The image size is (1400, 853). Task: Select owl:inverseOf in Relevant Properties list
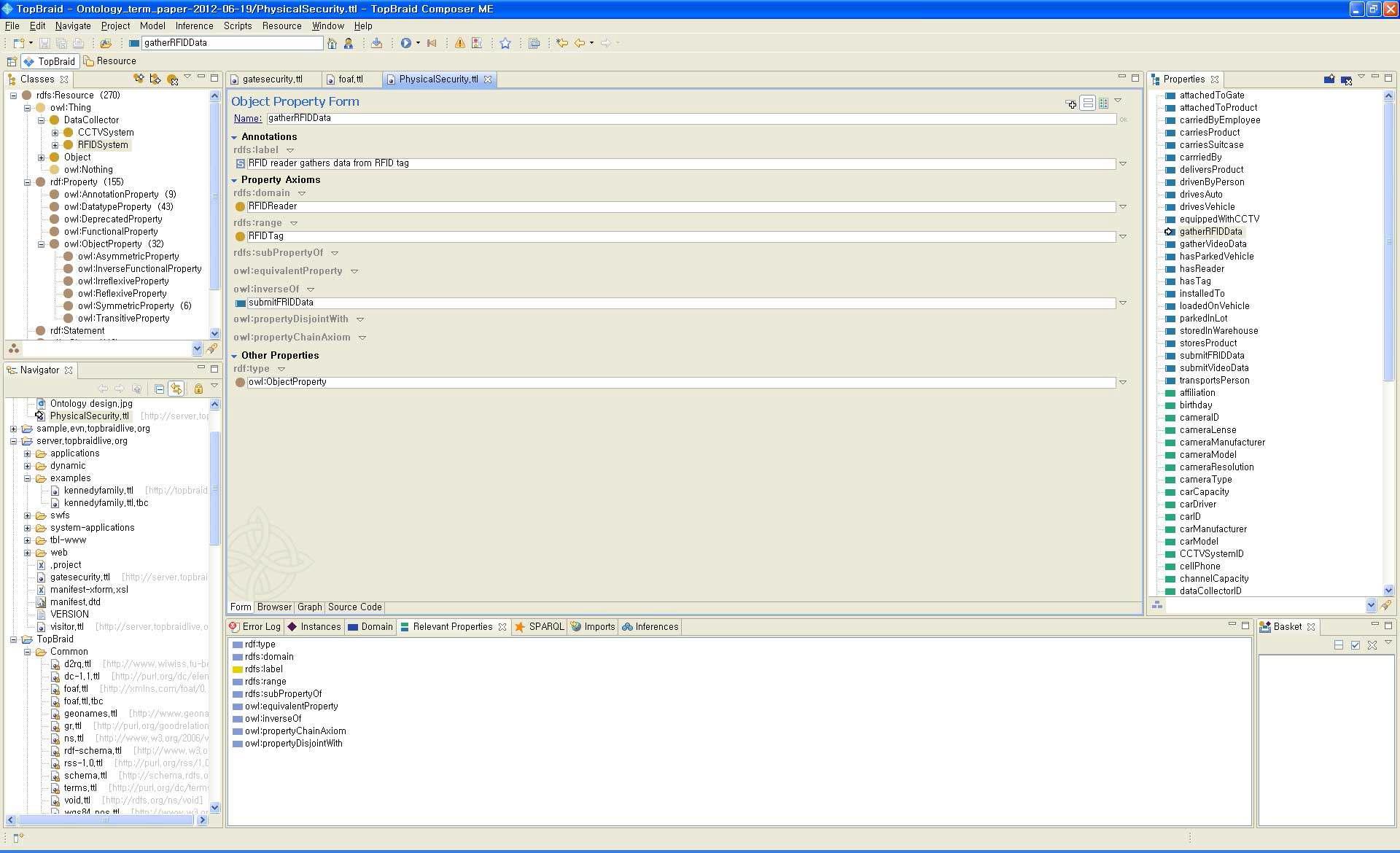[x=272, y=719]
